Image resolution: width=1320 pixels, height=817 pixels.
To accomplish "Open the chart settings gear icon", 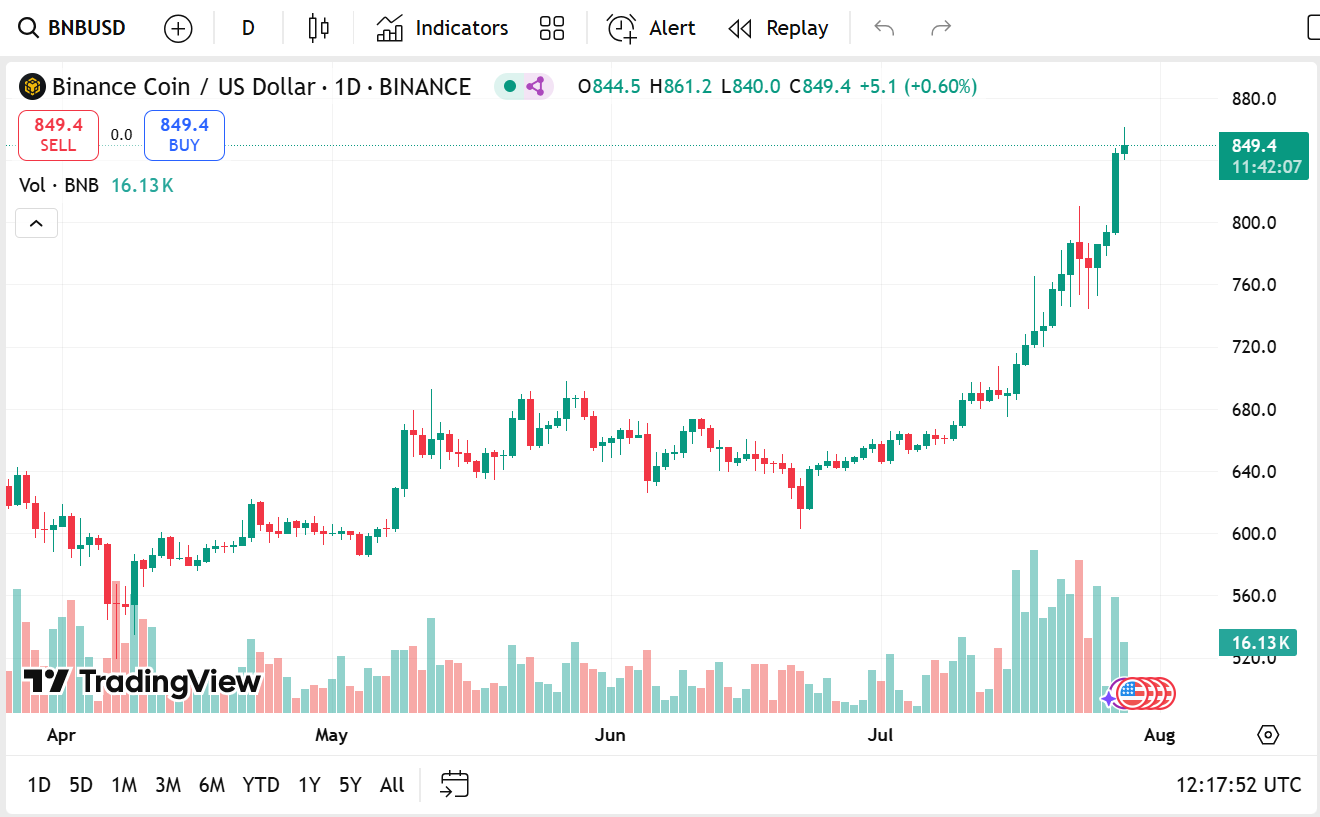I will click(x=1268, y=735).
